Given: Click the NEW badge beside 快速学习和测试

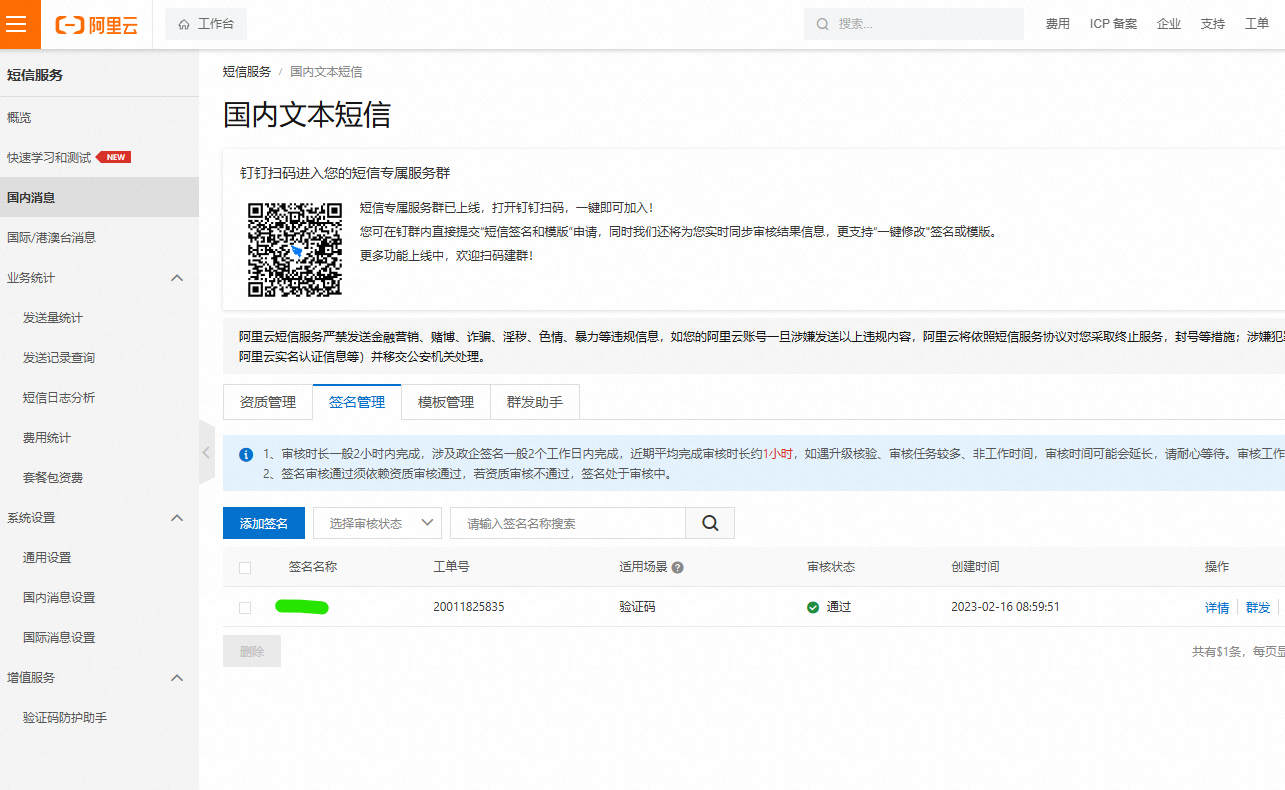Looking at the screenshot, I should tap(115, 157).
